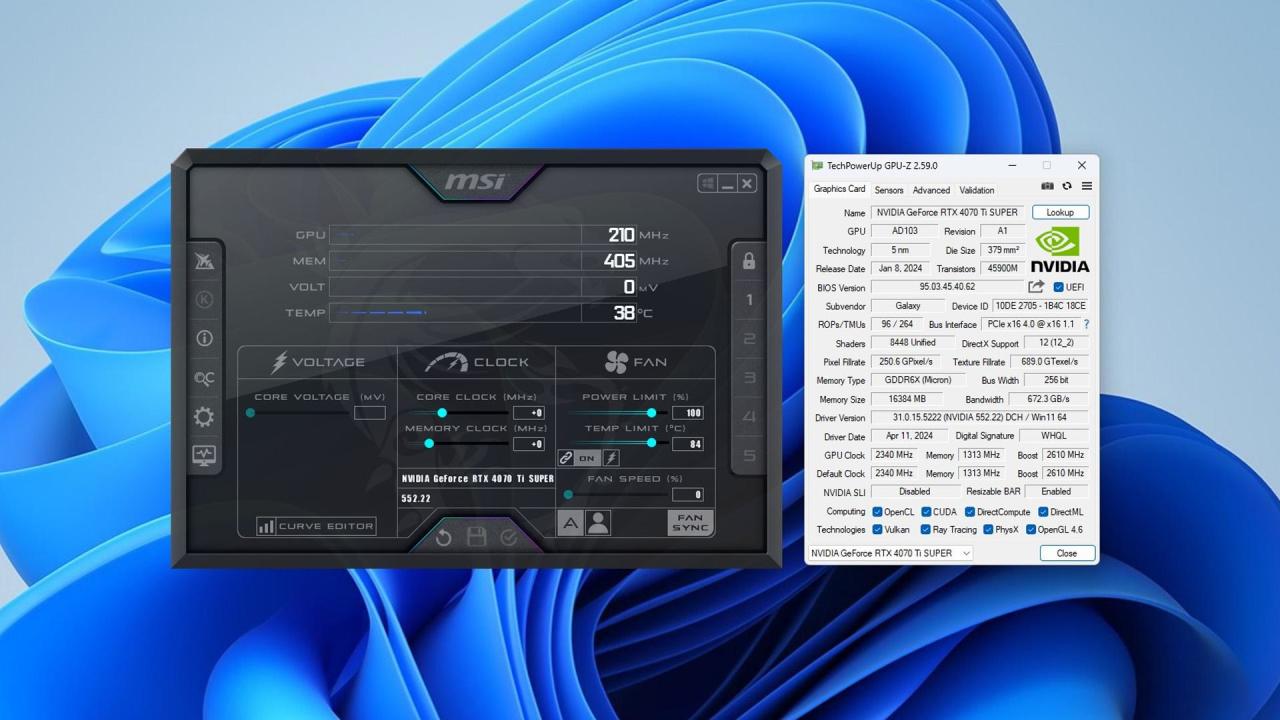The width and height of the screenshot is (1280, 720).
Task: Click the Core Voltage value field
Action: click(370, 413)
